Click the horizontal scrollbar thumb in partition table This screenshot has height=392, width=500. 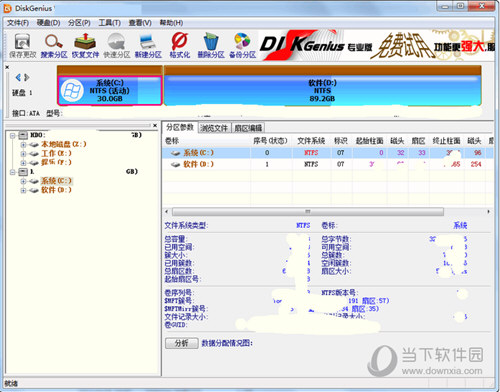308,212
